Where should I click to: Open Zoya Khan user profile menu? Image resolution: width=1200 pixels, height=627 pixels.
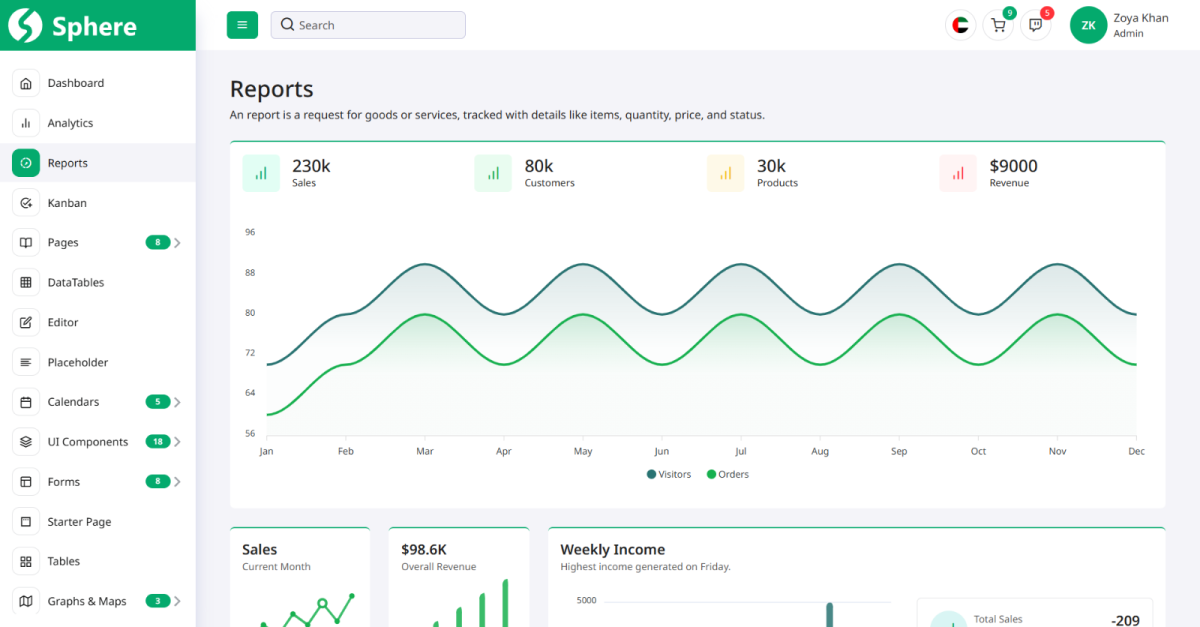click(x=1120, y=25)
